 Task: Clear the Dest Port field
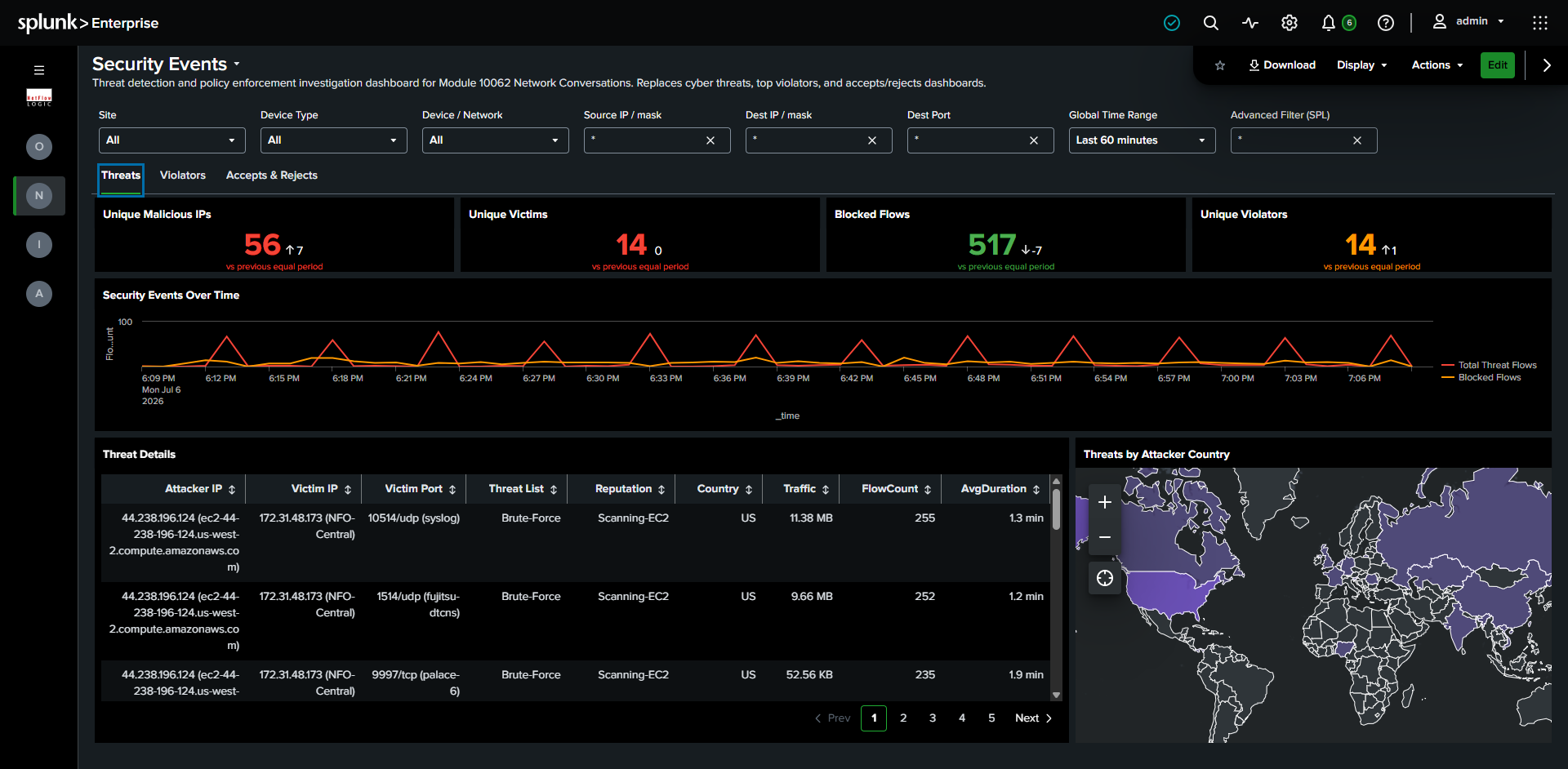click(1034, 140)
